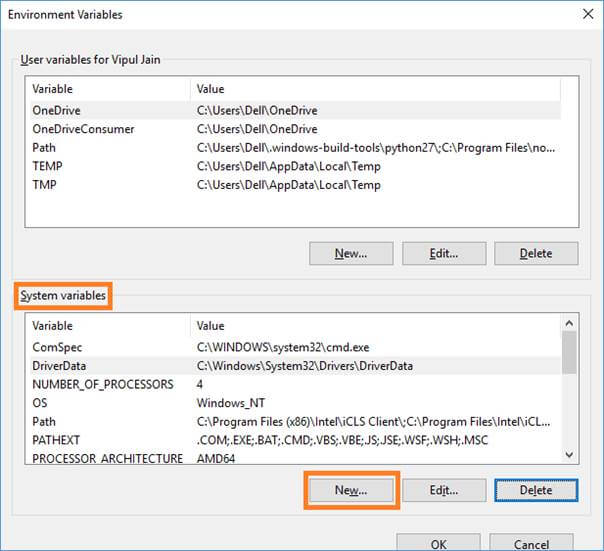The height and width of the screenshot is (551, 604).
Task: Click Value column header in User variables
Action: (x=376, y=89)
